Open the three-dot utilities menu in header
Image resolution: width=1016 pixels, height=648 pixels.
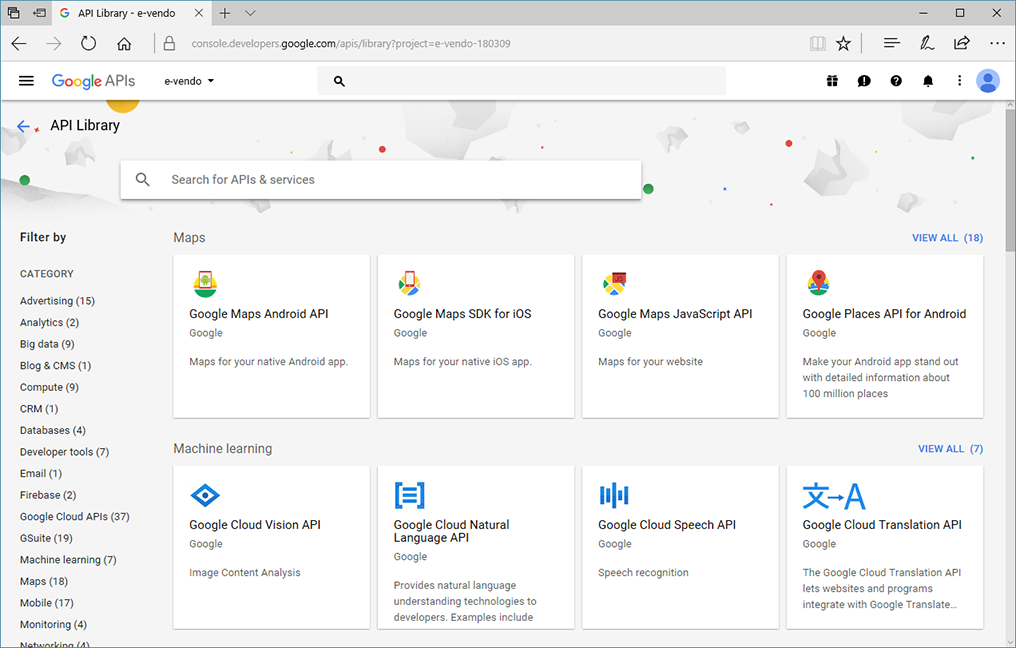[x=960, y=81]
